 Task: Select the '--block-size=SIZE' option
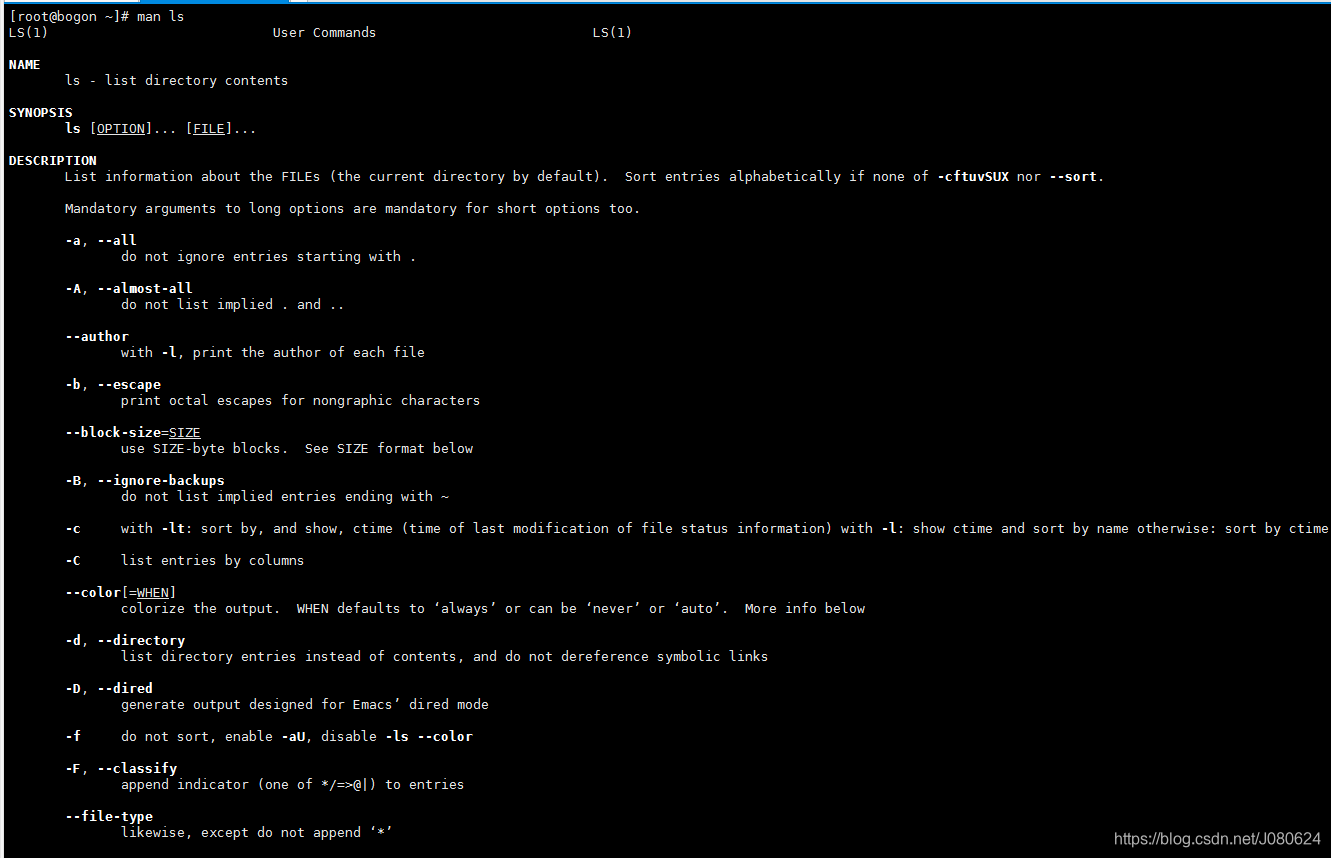coord(133,432)
